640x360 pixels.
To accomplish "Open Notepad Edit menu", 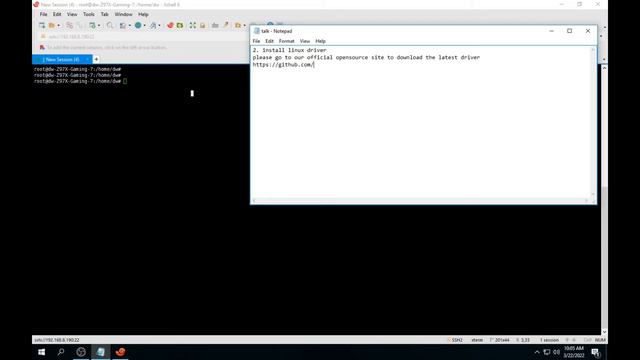I will click(x=269, y=41).
